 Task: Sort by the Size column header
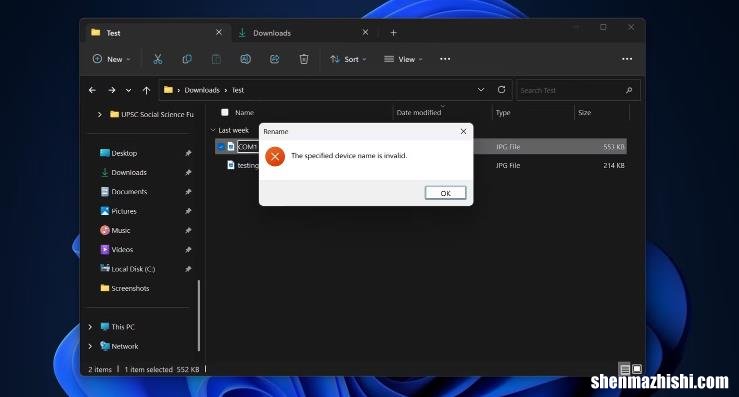584,112
